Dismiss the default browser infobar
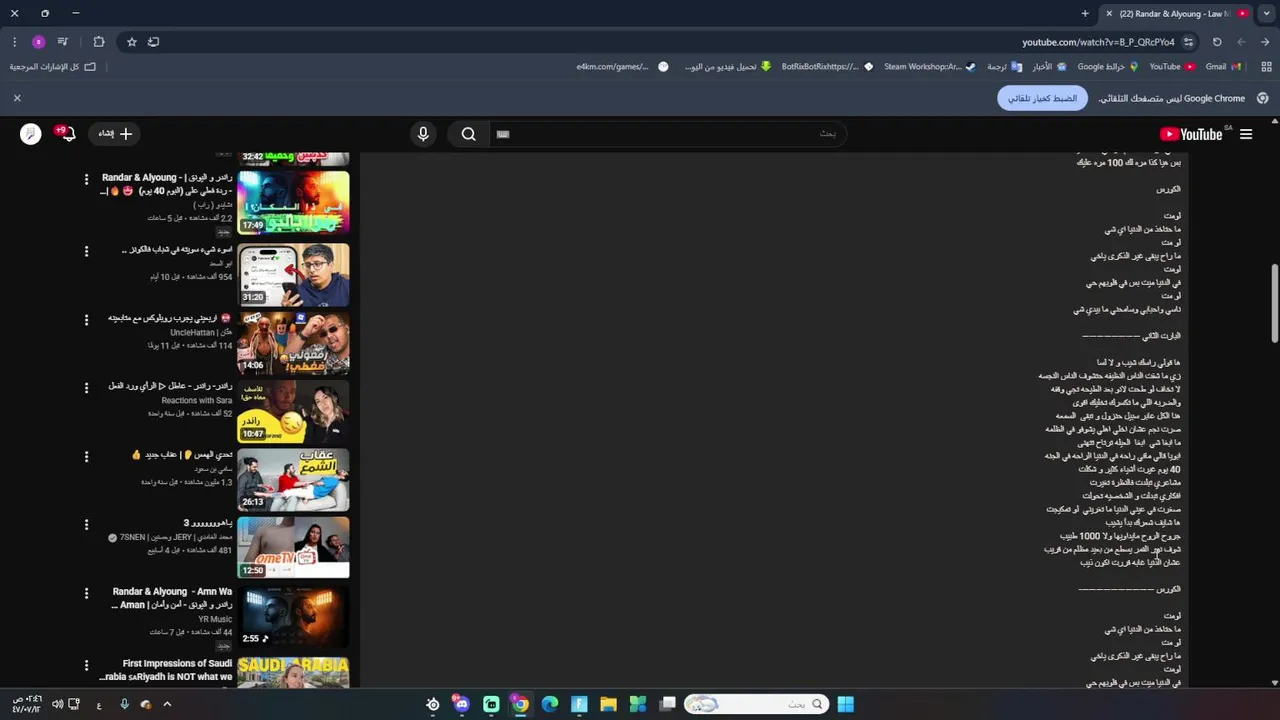Screen dimensions: 1280x720 17,98
